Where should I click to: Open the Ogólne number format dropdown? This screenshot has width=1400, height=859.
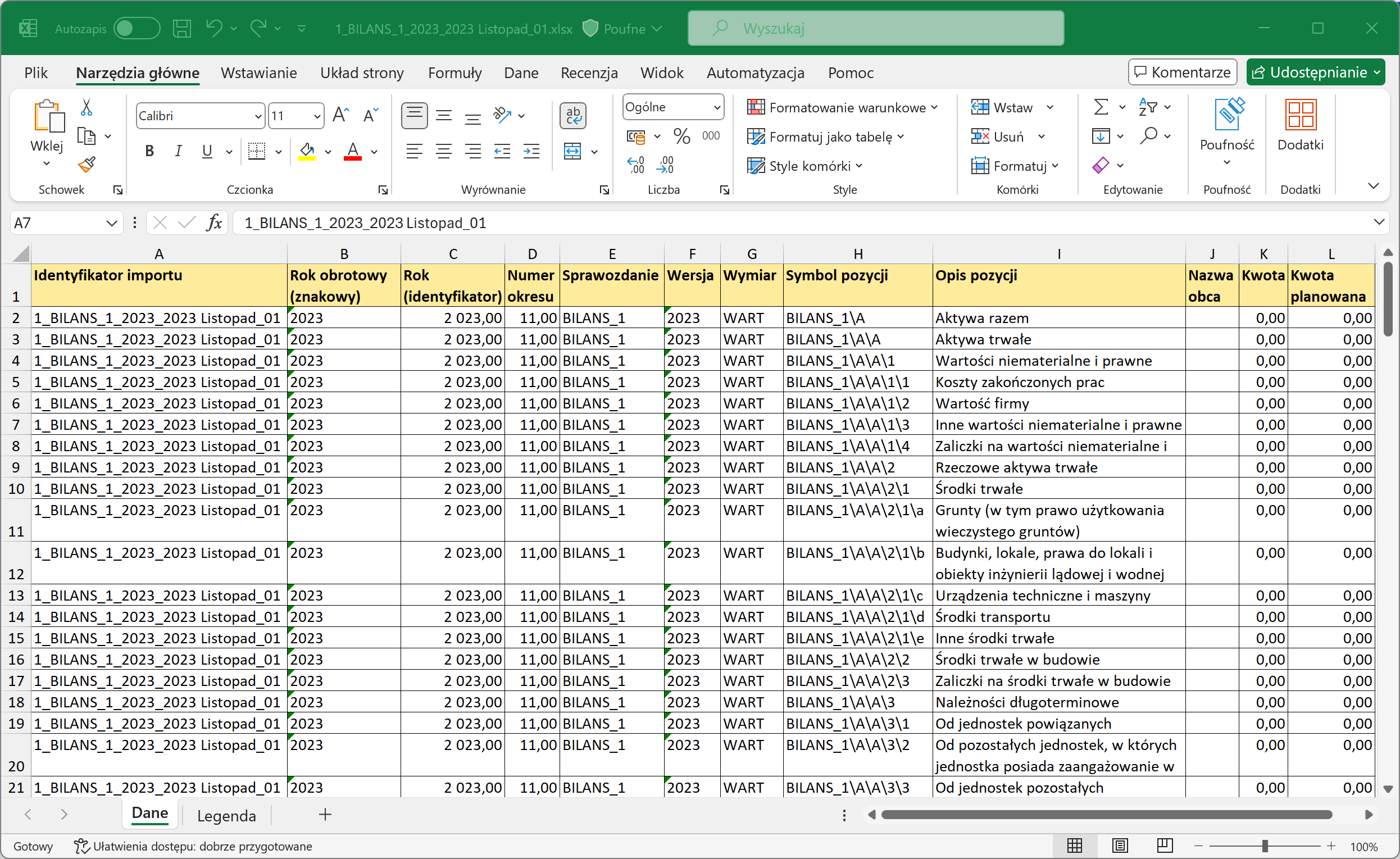point(716,107)
